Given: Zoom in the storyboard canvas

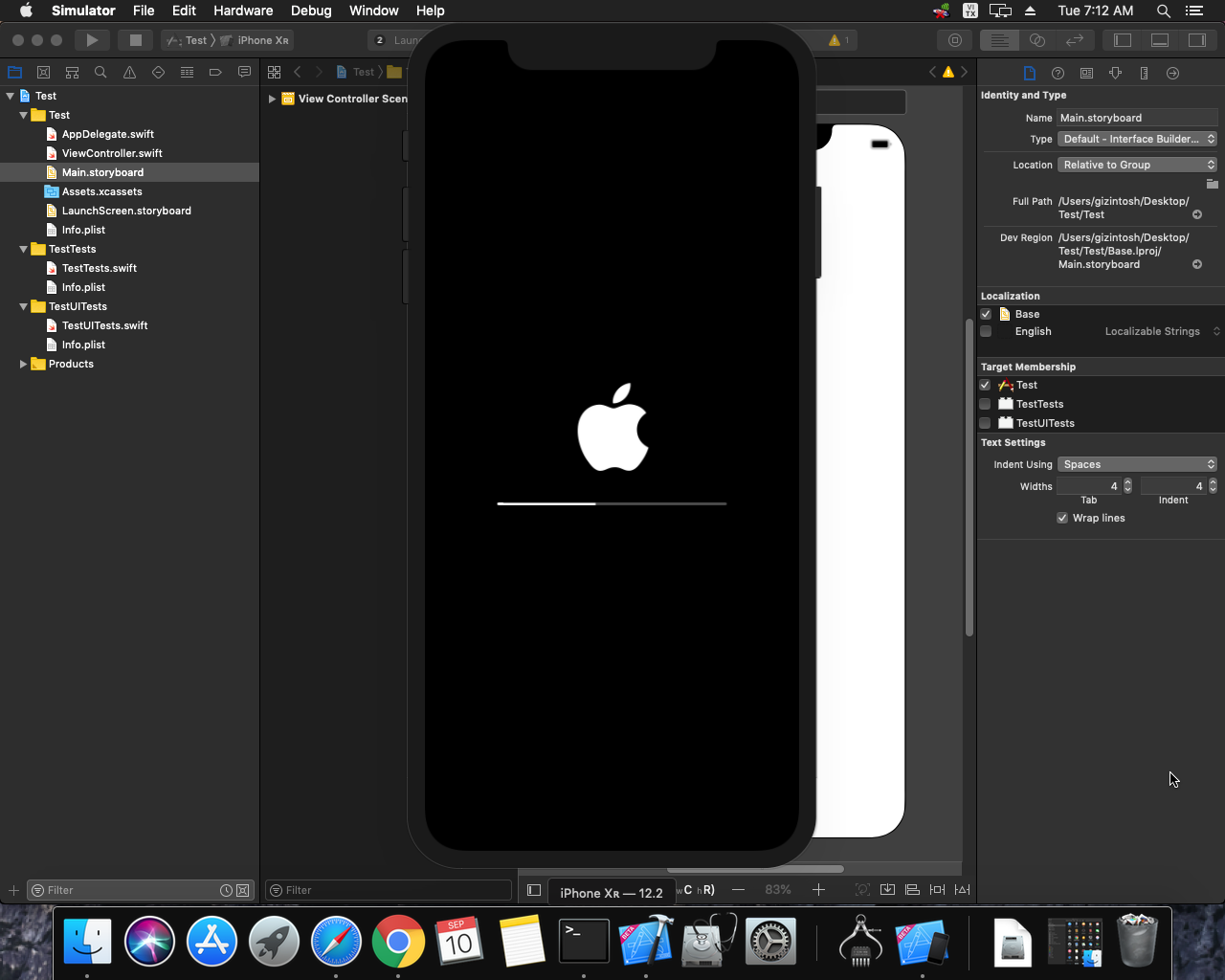Looking at the screenshot, I should click(x=818, y=889).
